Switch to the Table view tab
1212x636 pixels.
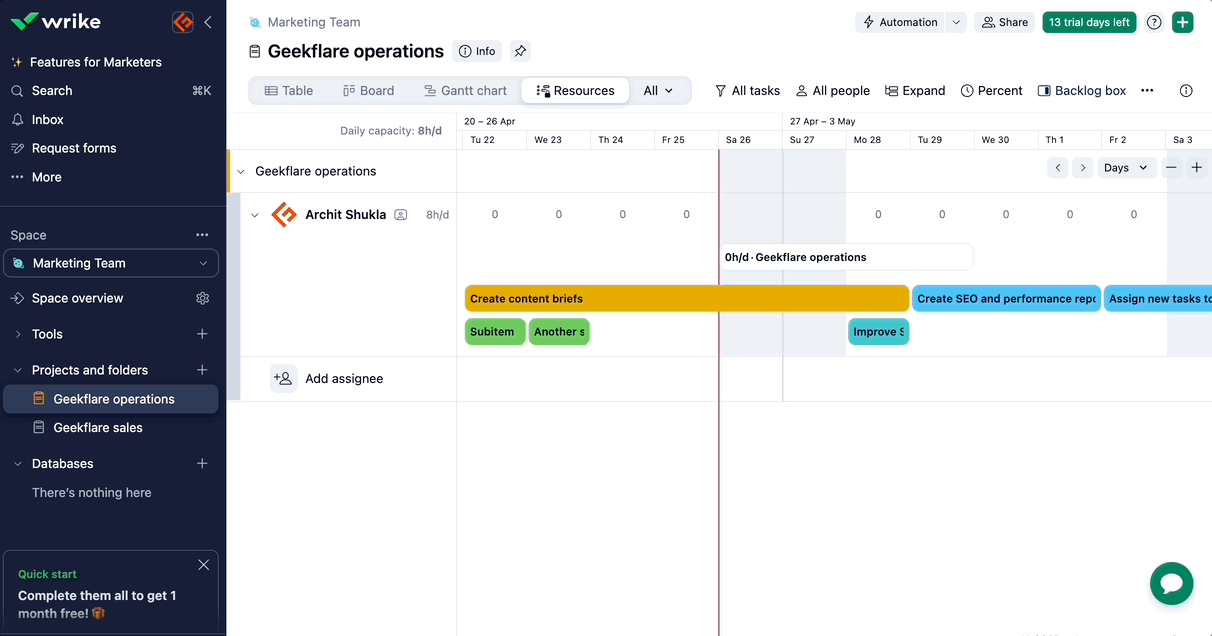tap(289, 91)
